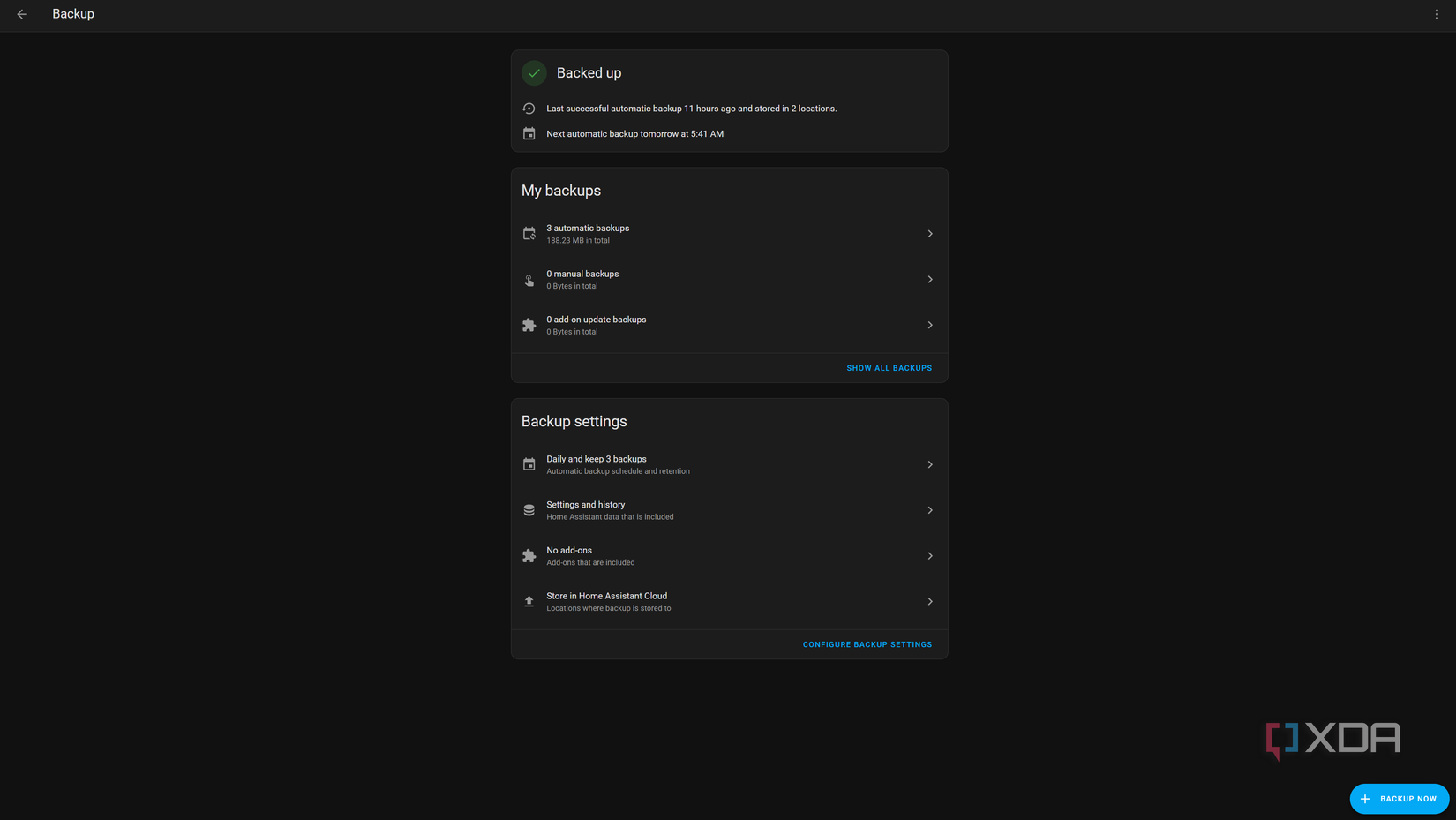Expand the 0 manual backups chevron
This screenshot has width=1456, height=820.
coord(930,280)
